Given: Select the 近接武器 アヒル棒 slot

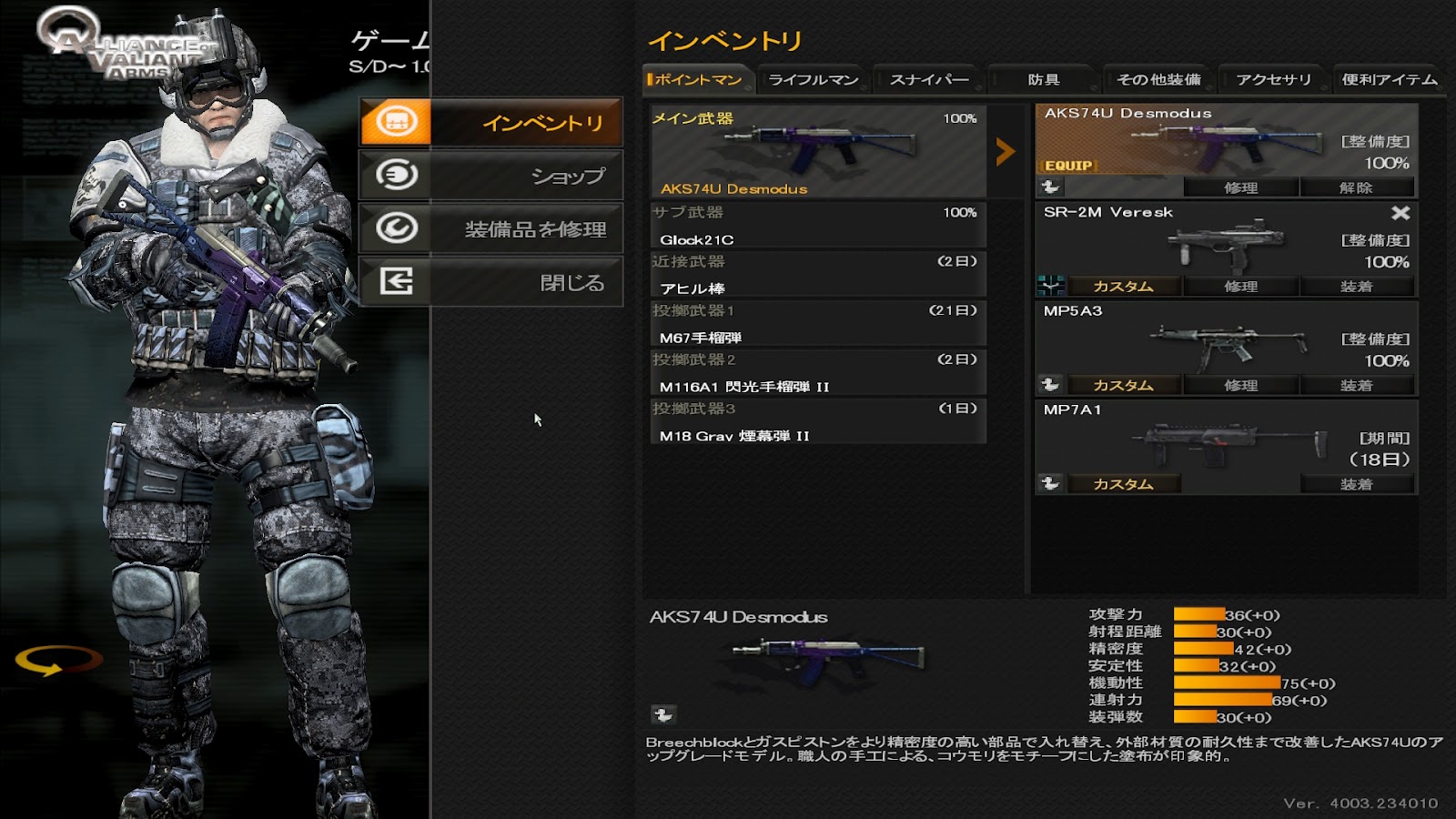Looking at the screenshot, I should click(x=818, y=275).
